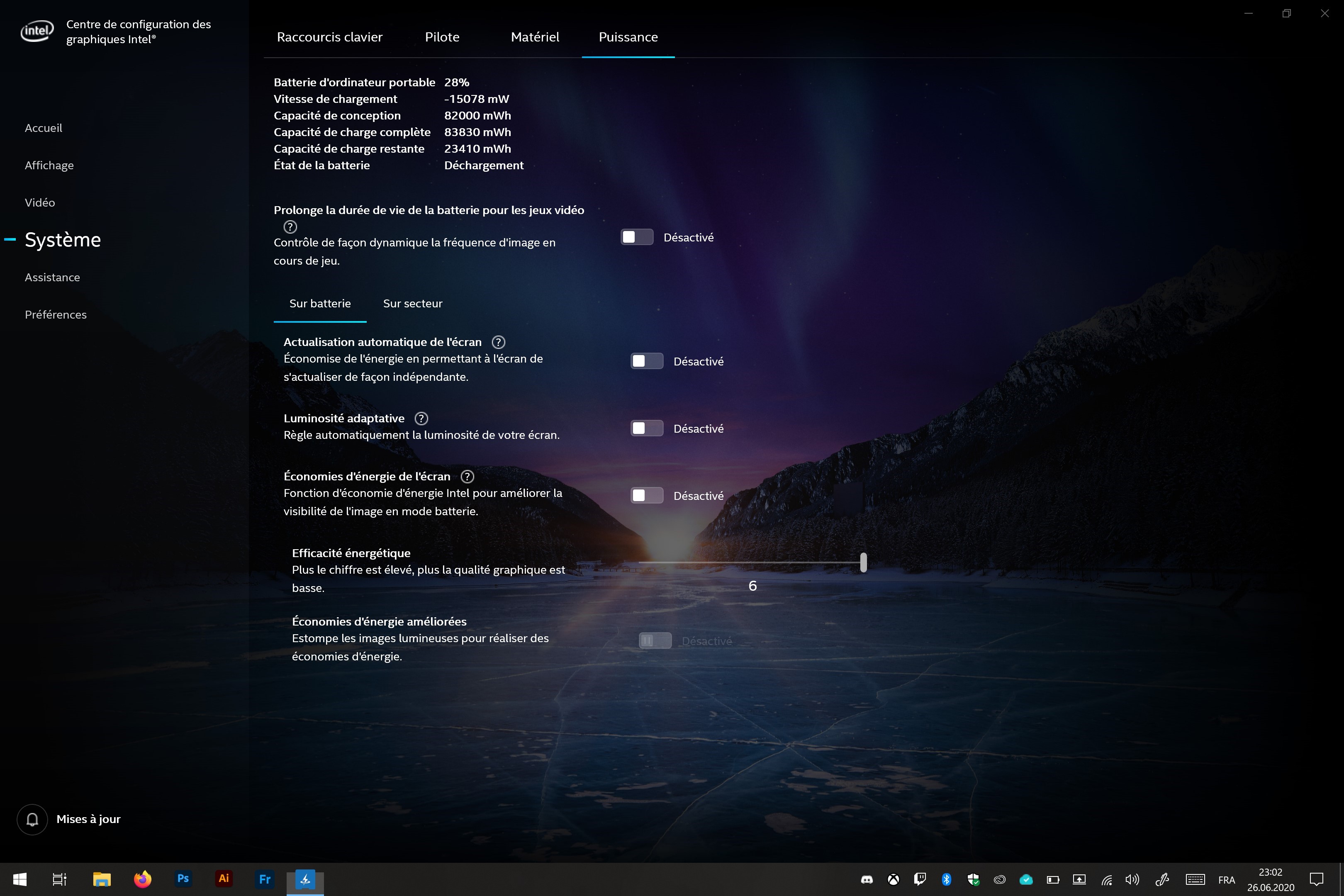The image size is (1344, 896).
Task: Open the Windows notification center
Action: pos(1317,879)
